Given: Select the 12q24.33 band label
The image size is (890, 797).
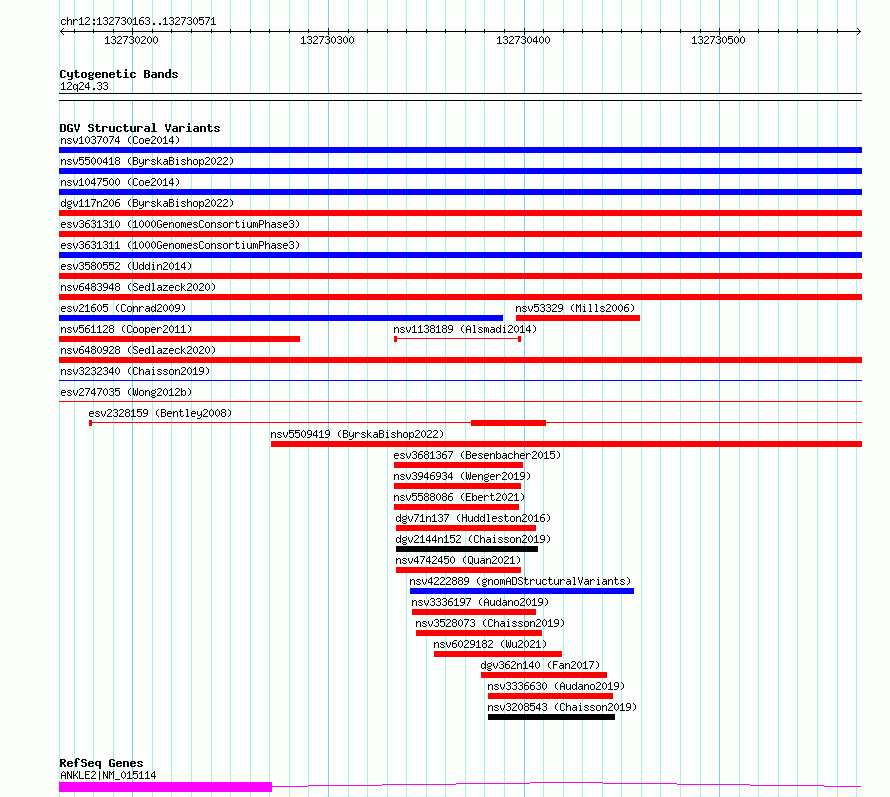Looking at the screenshot, I should 84,86.
